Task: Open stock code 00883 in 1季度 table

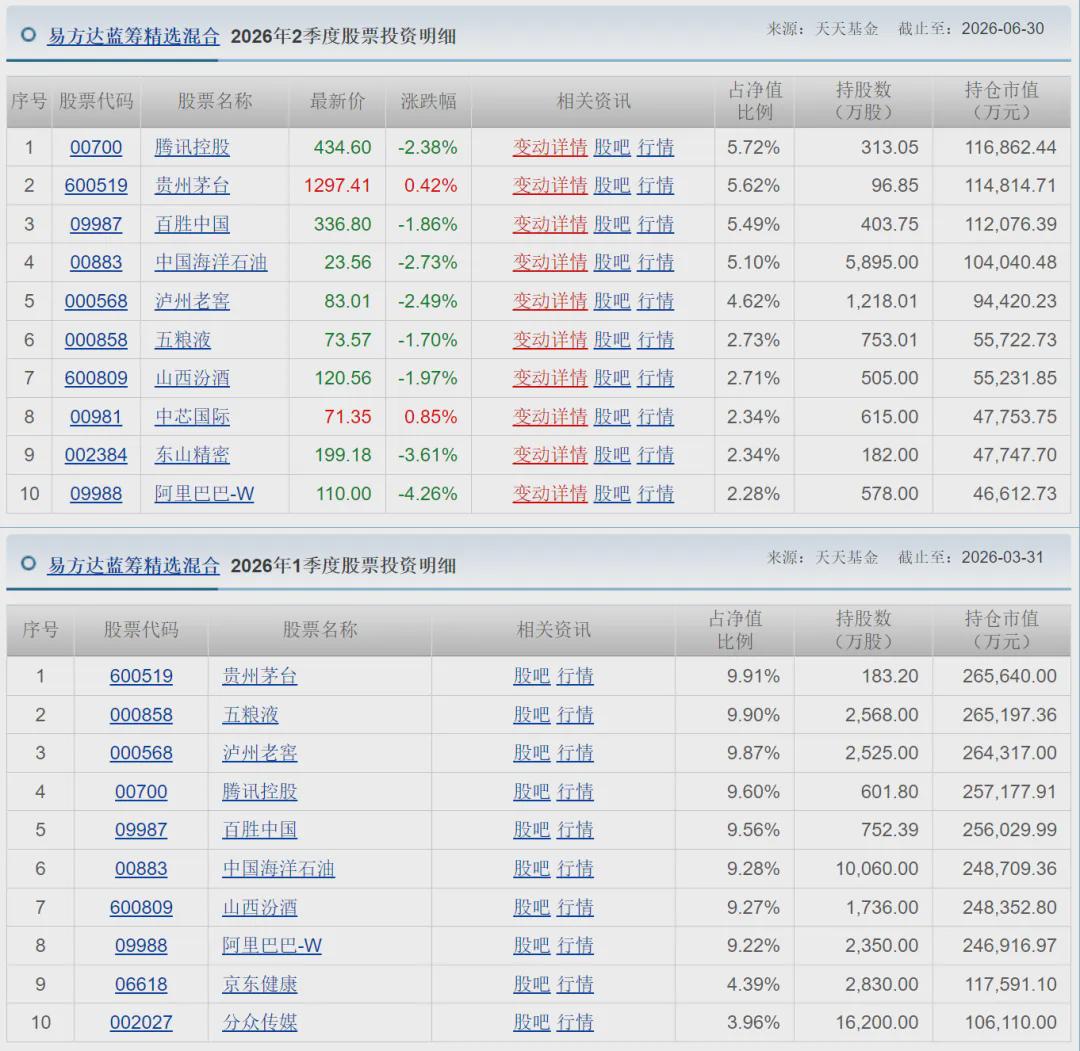Action: pos(141,869)
